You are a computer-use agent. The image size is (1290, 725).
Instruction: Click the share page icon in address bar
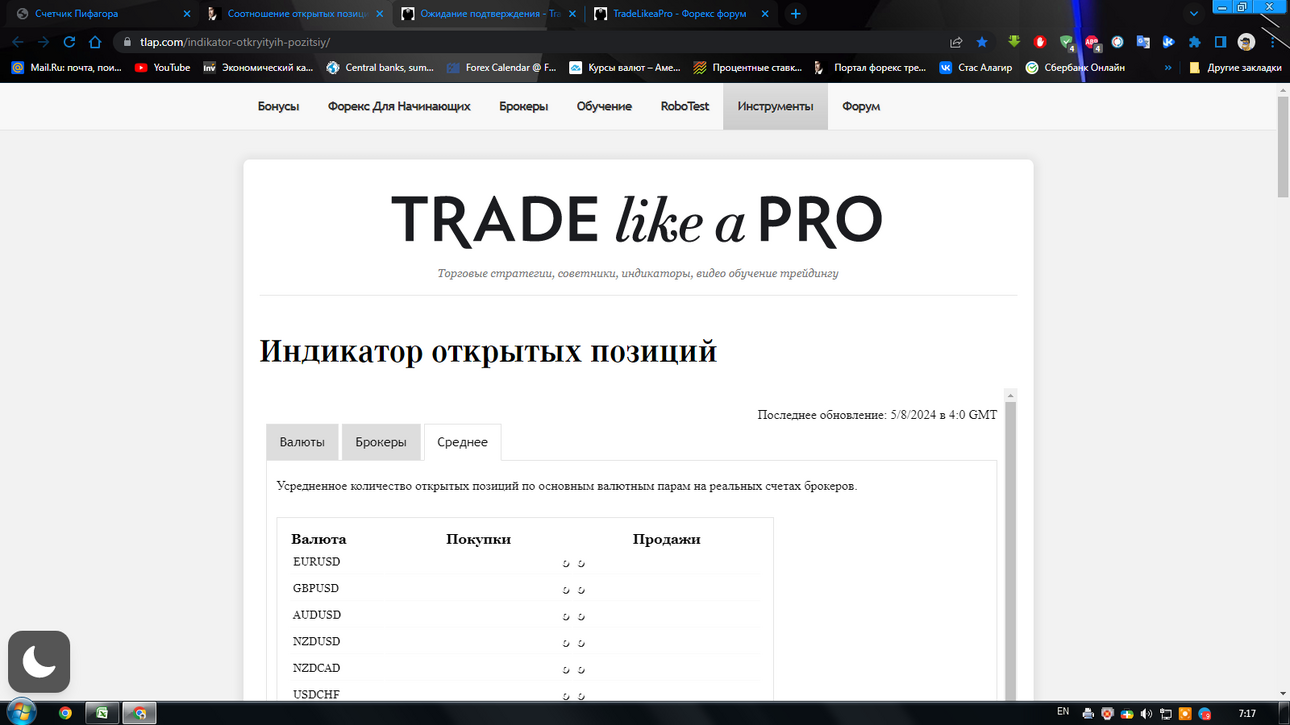tap(956, 42)
